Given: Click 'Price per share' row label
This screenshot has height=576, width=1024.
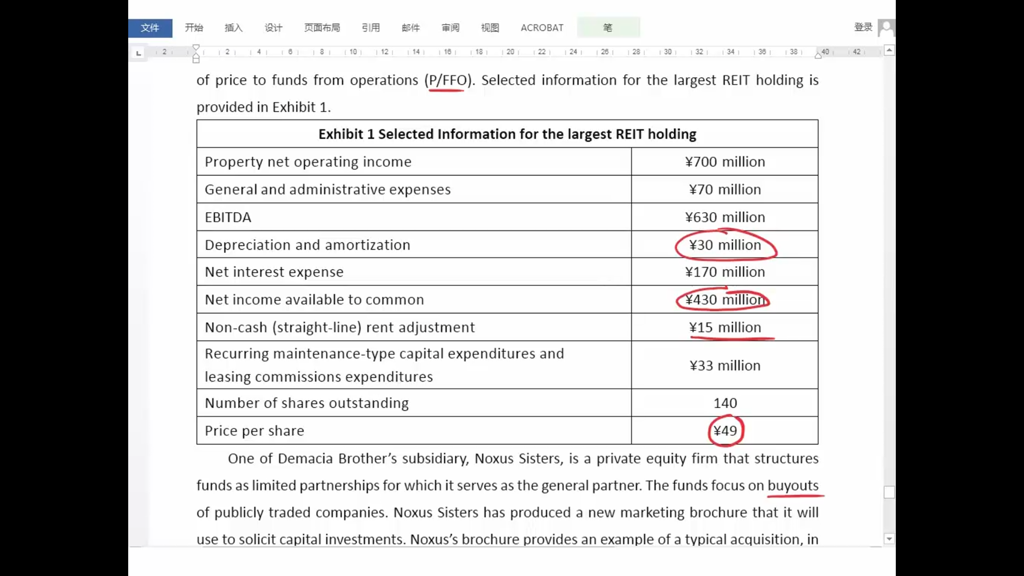Looking at the screenshot, I should [x=254, y=431].
